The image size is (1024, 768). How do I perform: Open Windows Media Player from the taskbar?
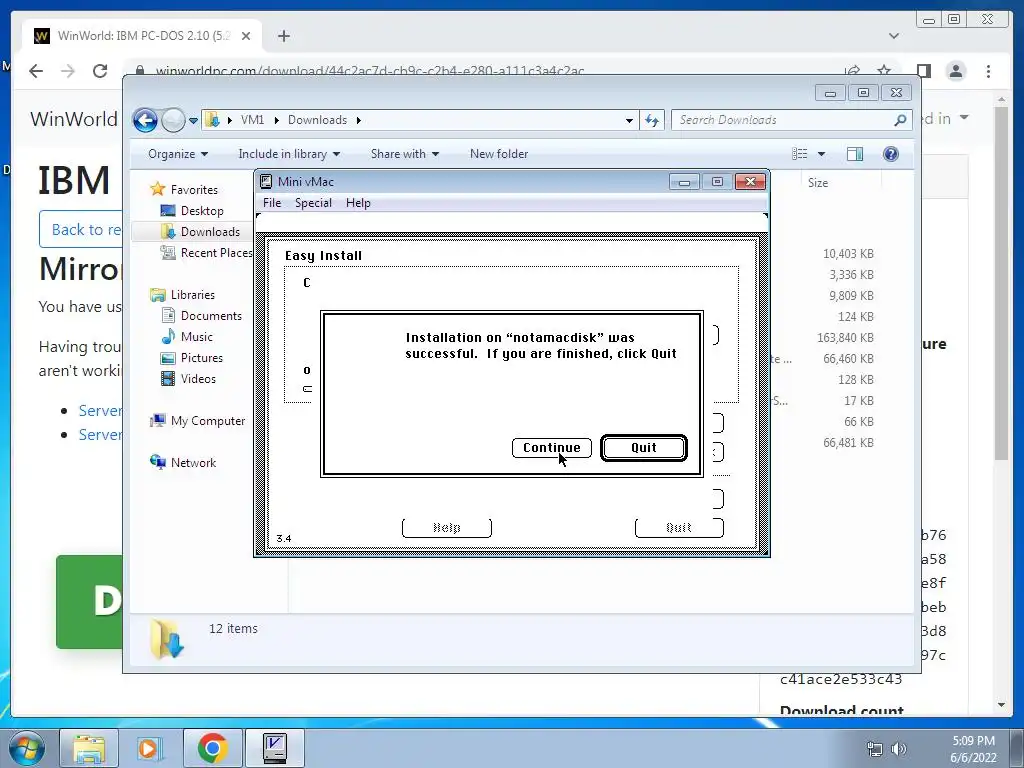coord(150,748)
